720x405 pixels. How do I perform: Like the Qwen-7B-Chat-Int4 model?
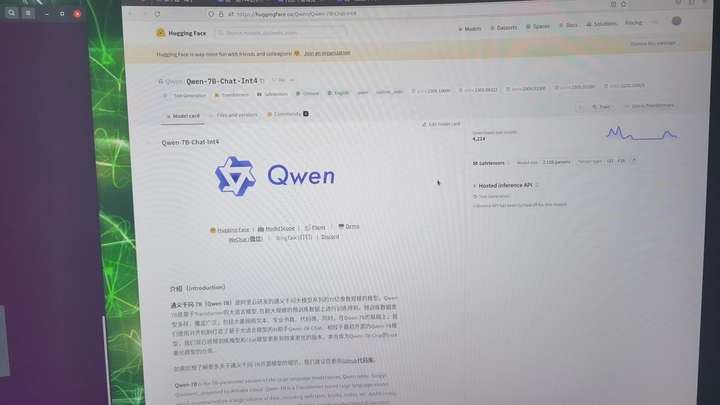279,80
